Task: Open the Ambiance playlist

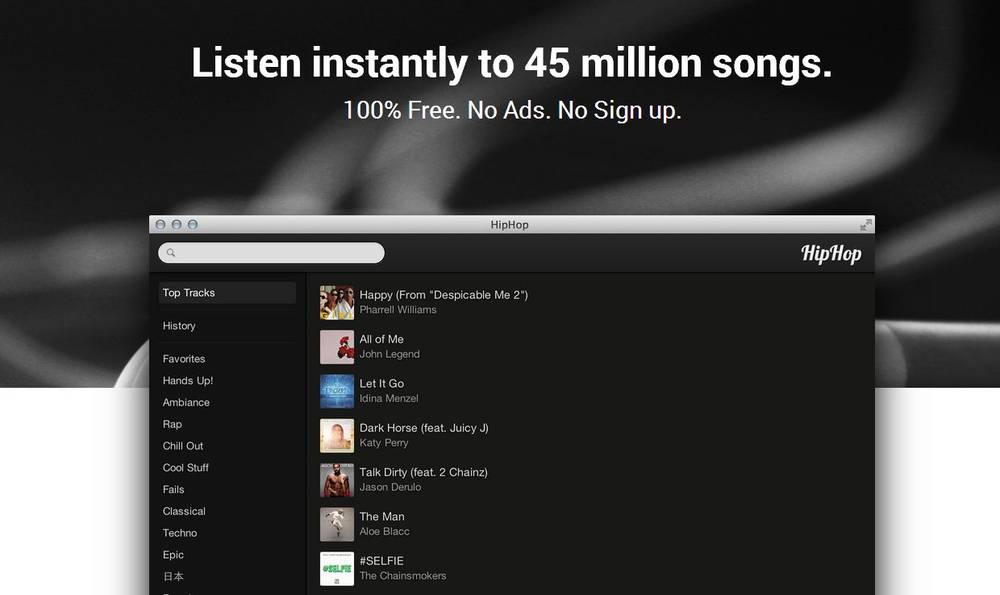Action: click(x=186, y=402)
